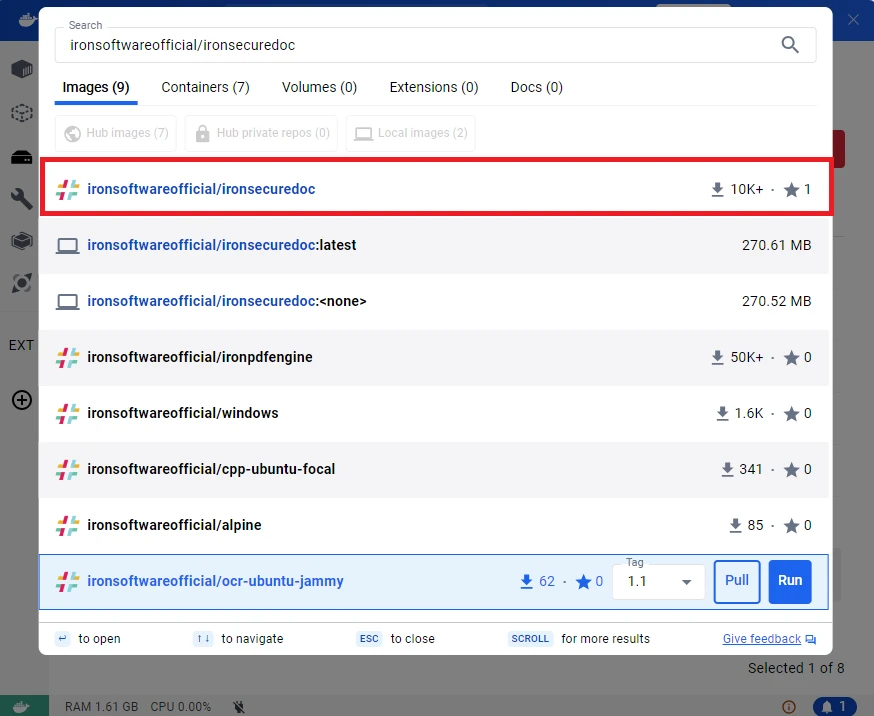The width and height of the screenshot is (874, 716).
Task: Open the Containers view in left sidebar
Action: [x=21, y=69]
